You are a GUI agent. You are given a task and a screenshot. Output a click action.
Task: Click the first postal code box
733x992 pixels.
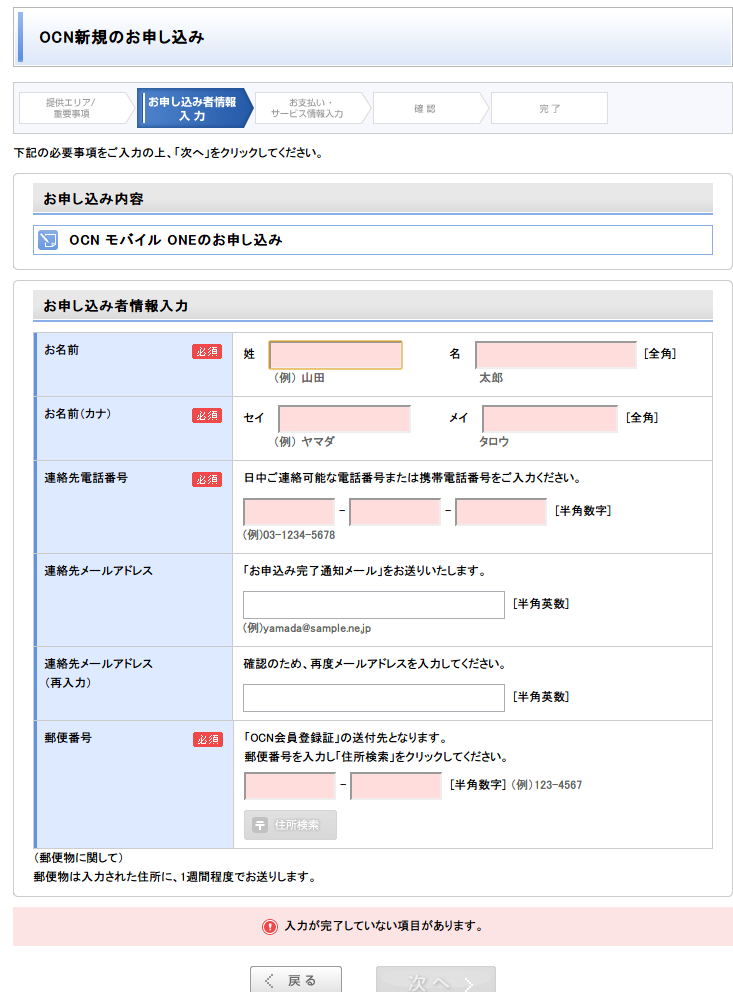(289, 786)
